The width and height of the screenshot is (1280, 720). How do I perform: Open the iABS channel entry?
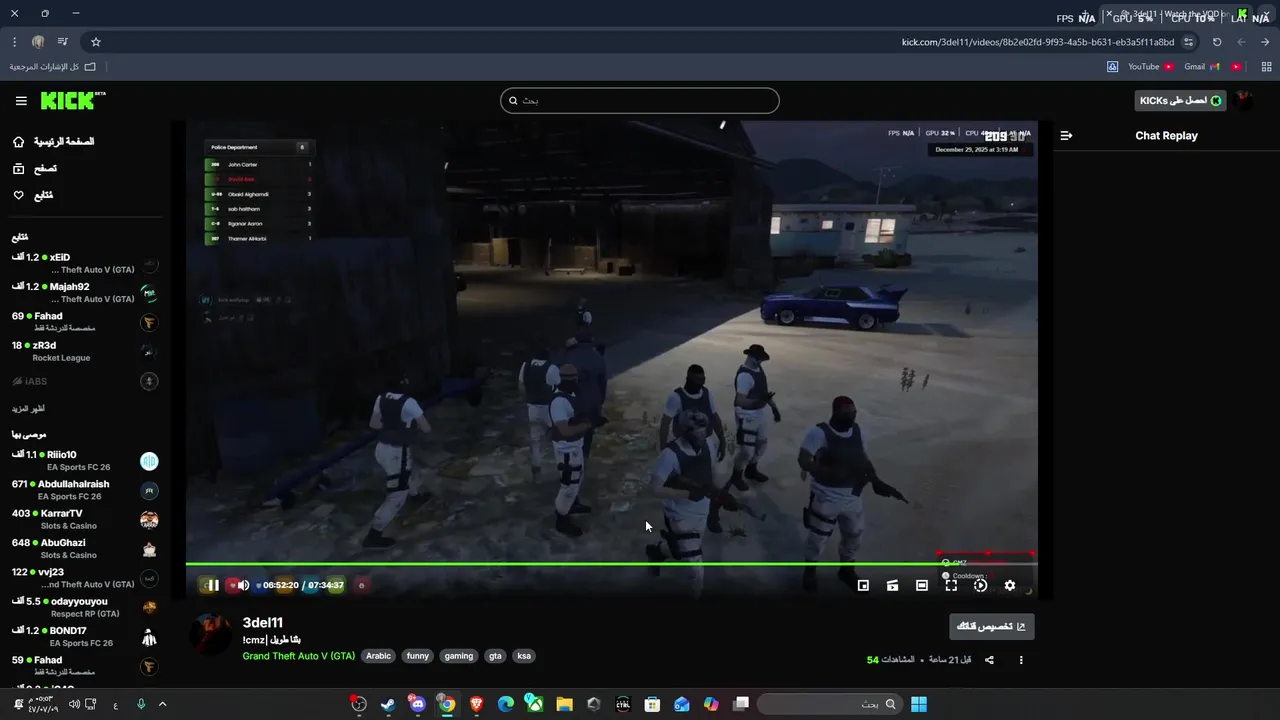[85, 381]
